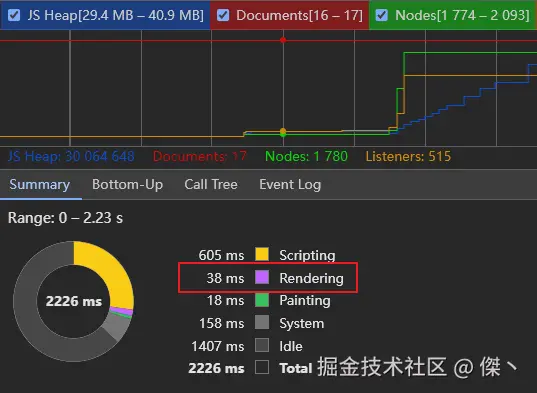The width and height of the screenshot is (537, 393).
Task: Click the gray System color swatch
Action: pyautogui.click(x=262, y=322)
